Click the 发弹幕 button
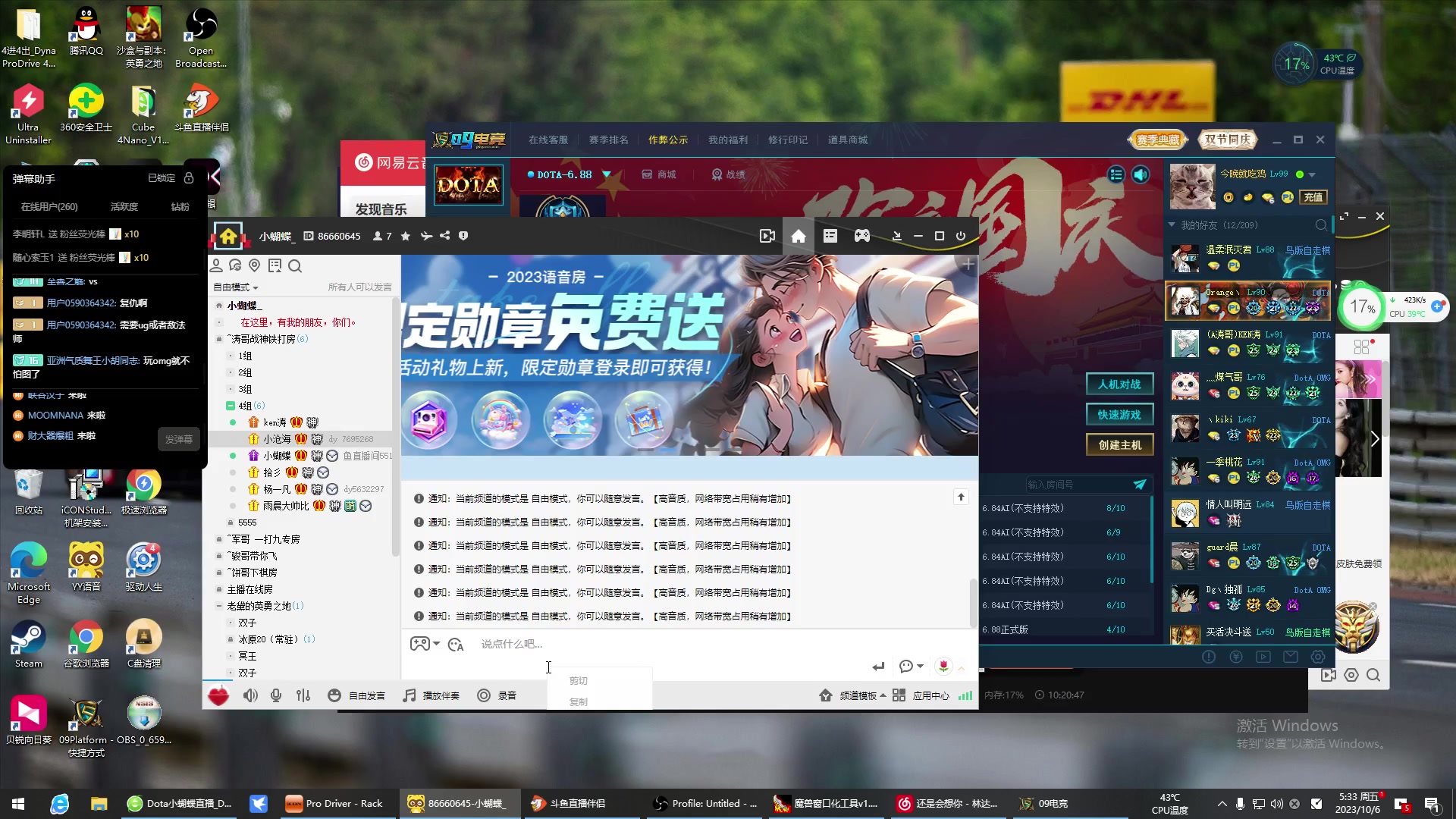Screen dimensions: 1456x819 click(x=179, y=439)
